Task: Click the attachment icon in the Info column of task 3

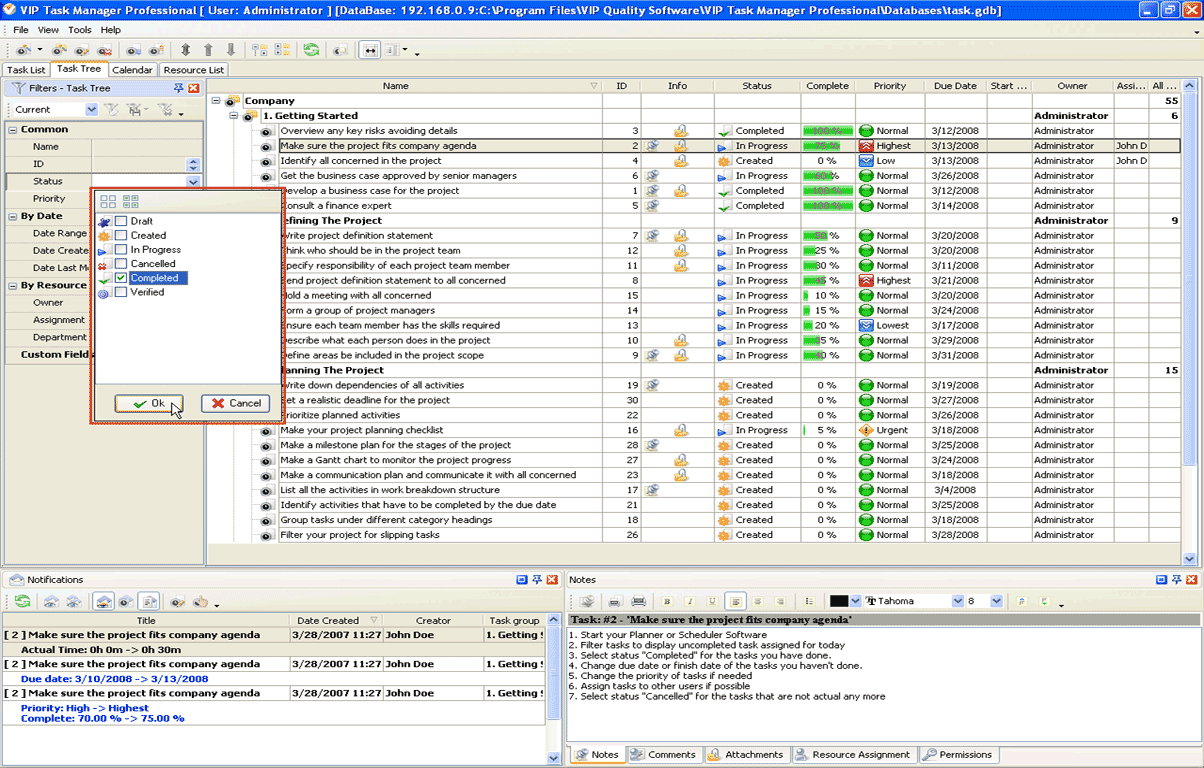Action: click(681, 131)
